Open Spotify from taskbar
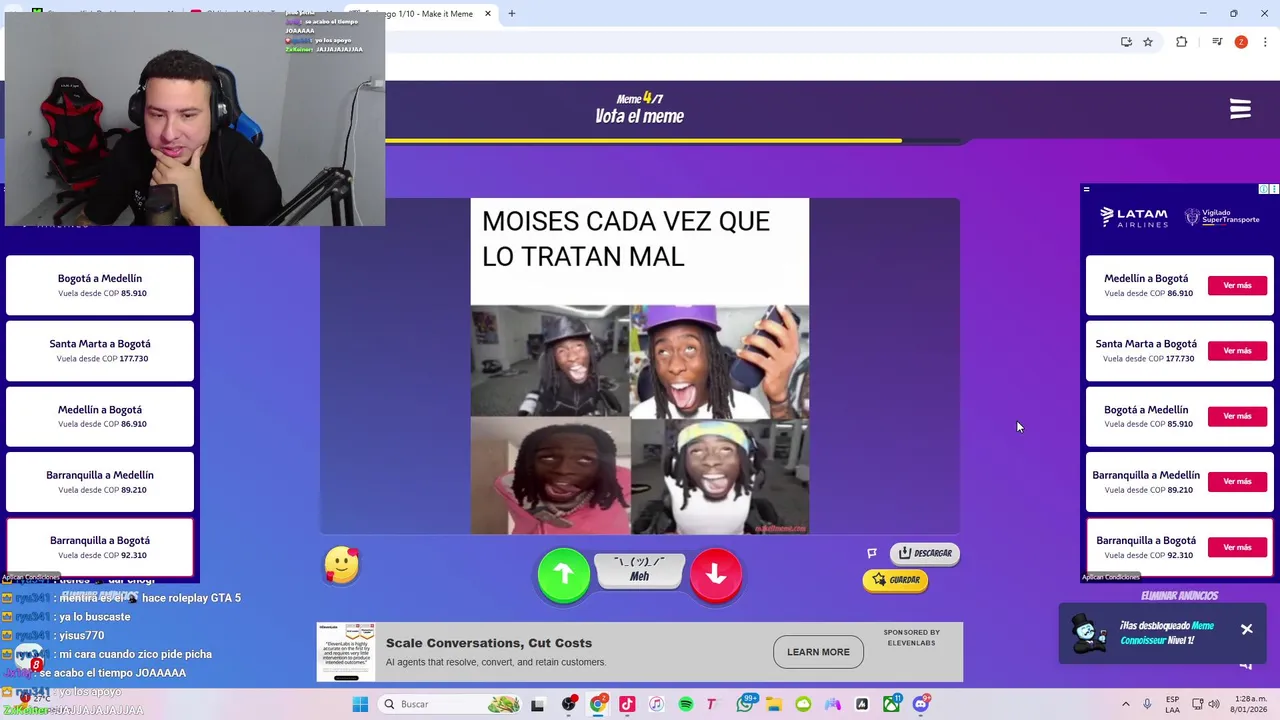 click(686, 704)
